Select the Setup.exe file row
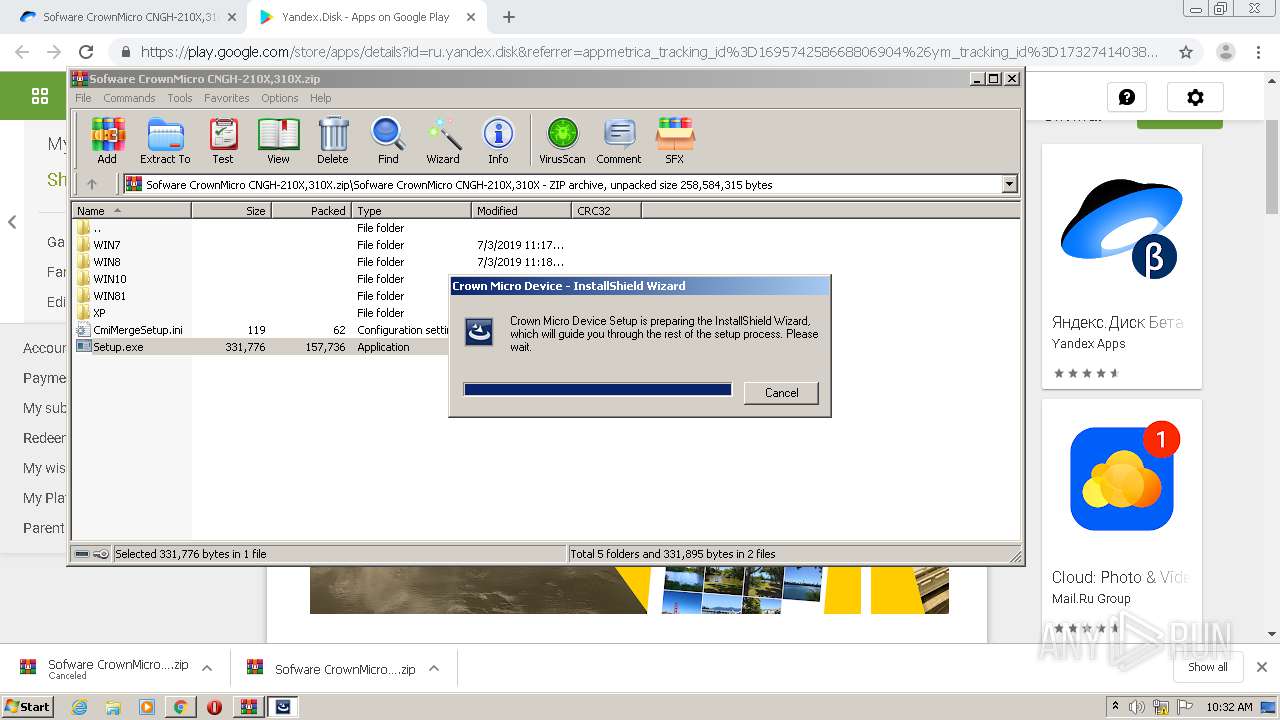Image resolution: width=1280 pixels, height=720 pixels. tap(262, 347)
